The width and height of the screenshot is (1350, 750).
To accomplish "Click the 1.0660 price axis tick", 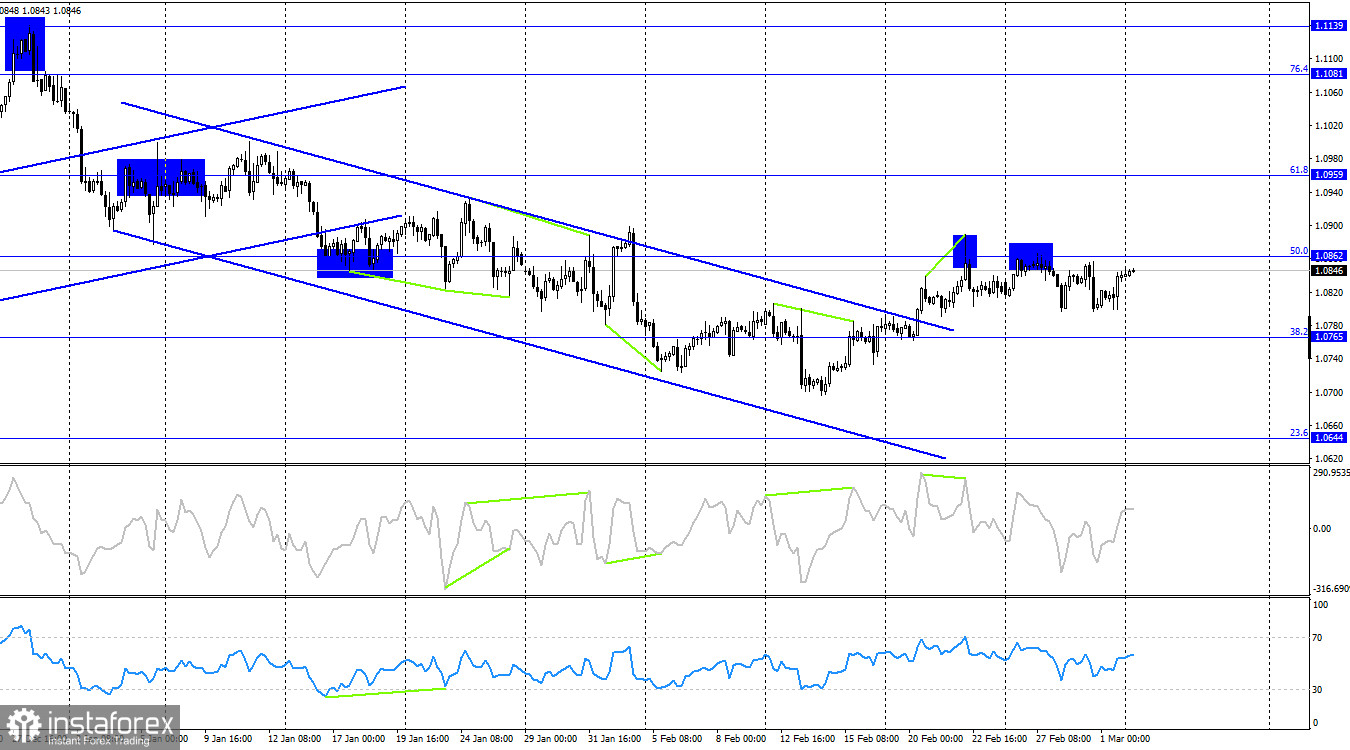I will click(x=1330, y=426).
